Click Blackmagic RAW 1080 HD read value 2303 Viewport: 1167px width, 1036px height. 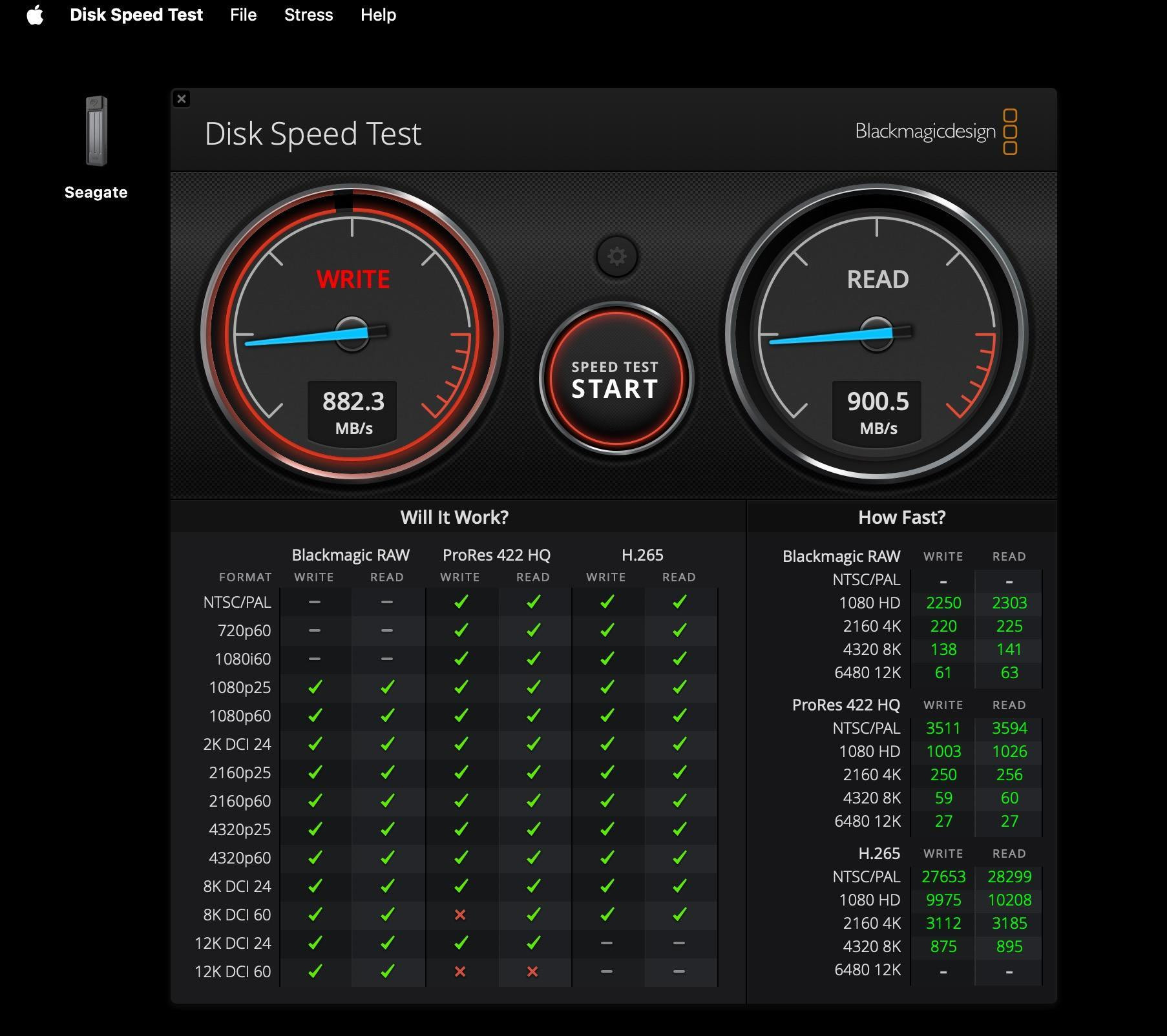1009,603
